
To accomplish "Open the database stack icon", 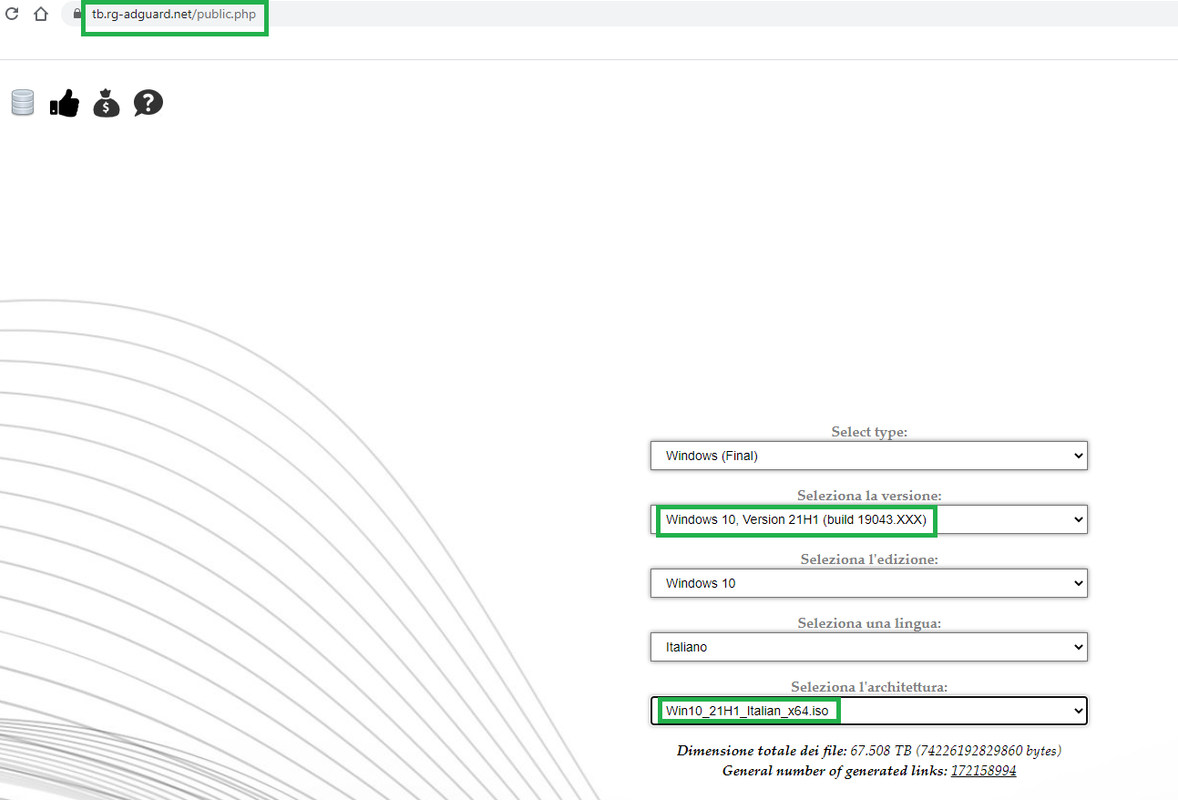I will coord(23,103).
